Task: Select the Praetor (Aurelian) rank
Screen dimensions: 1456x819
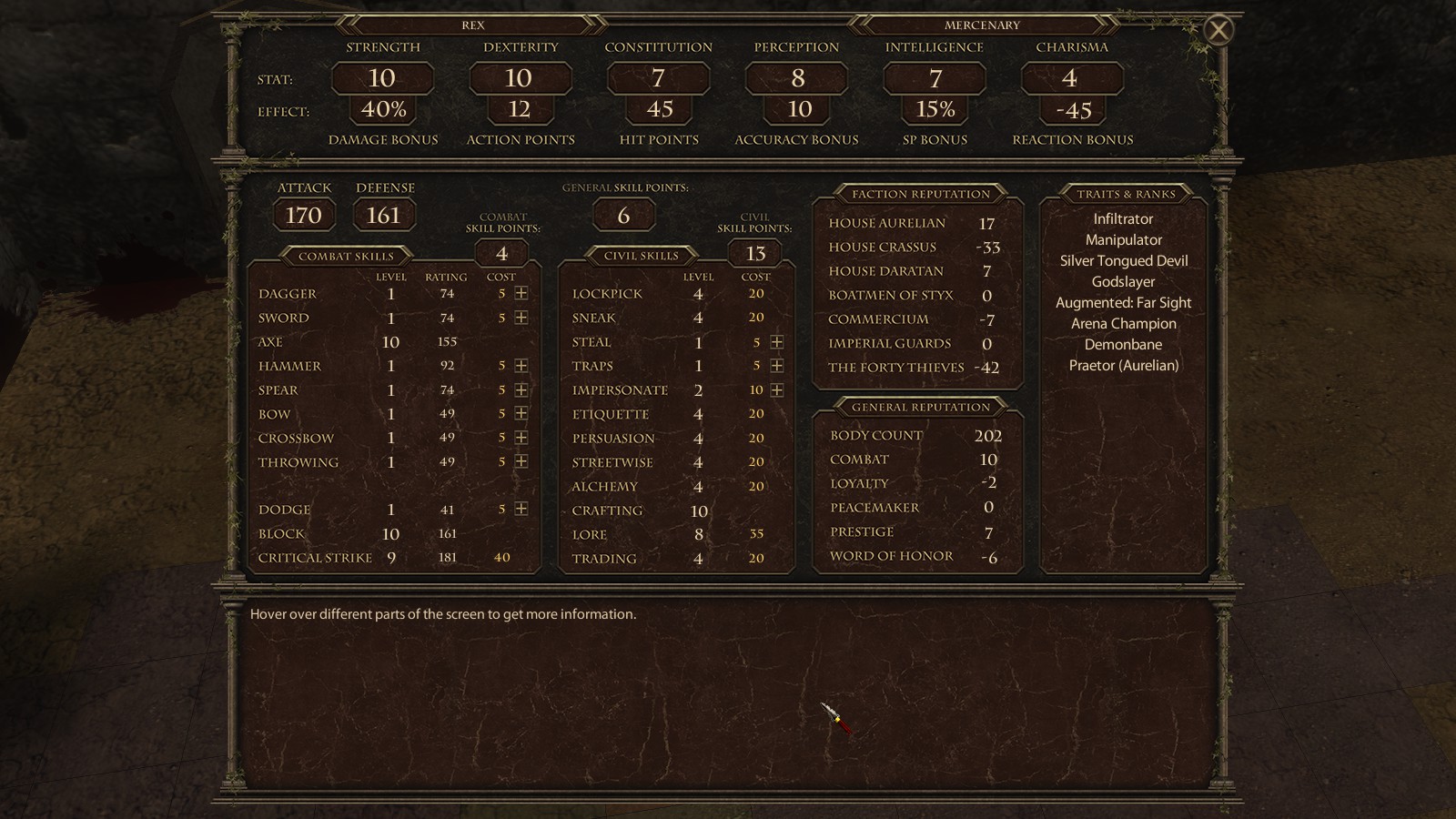Action: (x=1124, y=366)
